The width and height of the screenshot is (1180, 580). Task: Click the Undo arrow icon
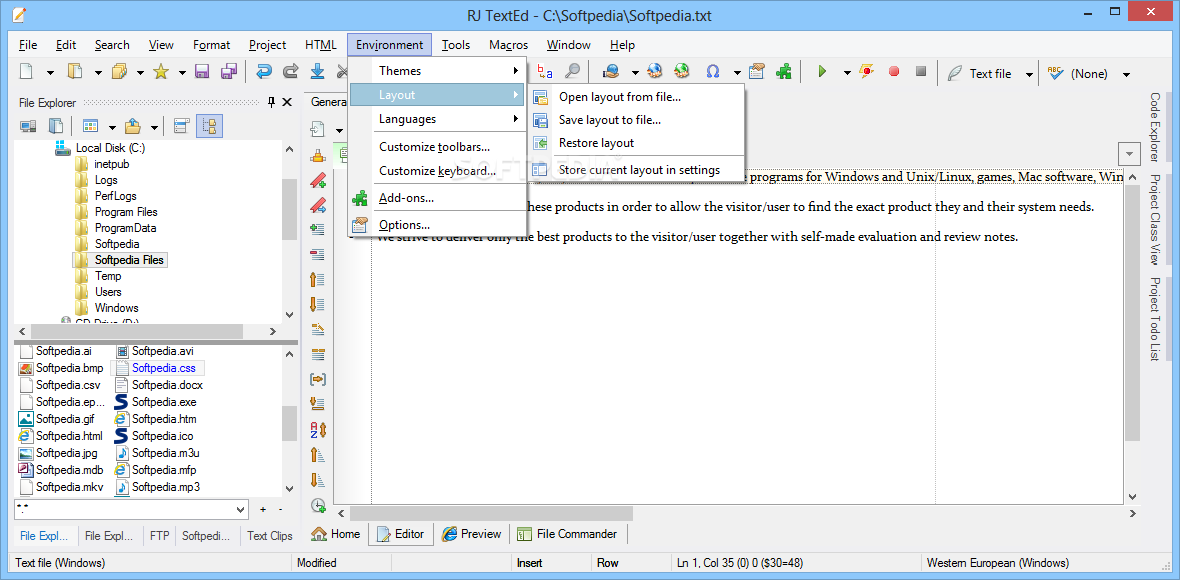pos(263,72)
